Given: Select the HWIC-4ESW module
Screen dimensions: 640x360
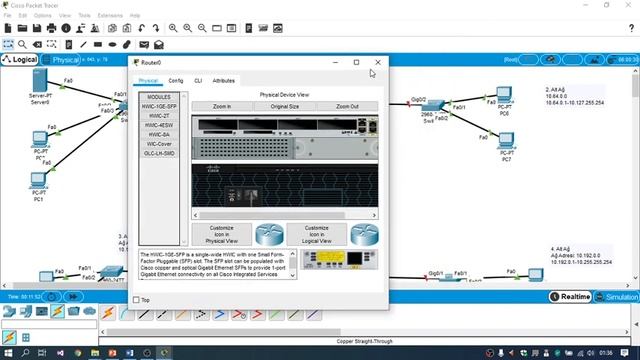Looking at the screenshot, I should [x=159, y=125].
